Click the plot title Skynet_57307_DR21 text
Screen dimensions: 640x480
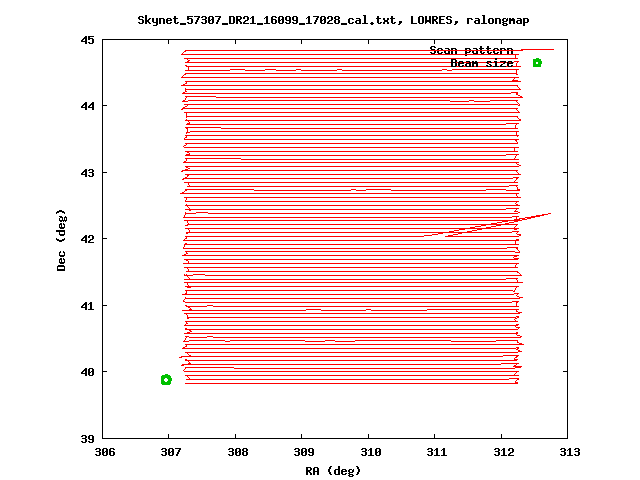(333, 20)
